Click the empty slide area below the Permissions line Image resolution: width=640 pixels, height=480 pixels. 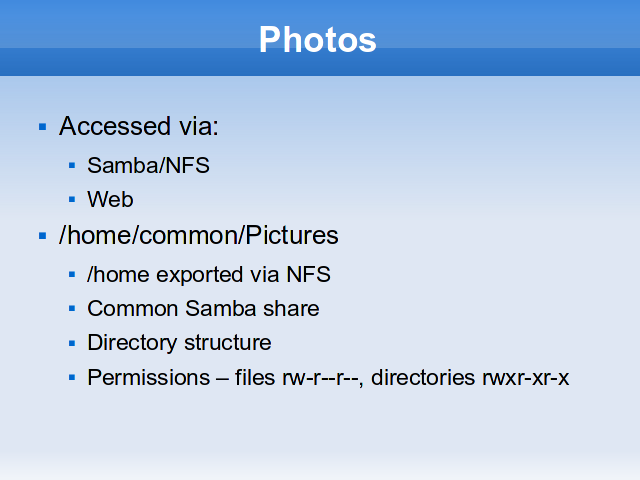click(320, 435)
